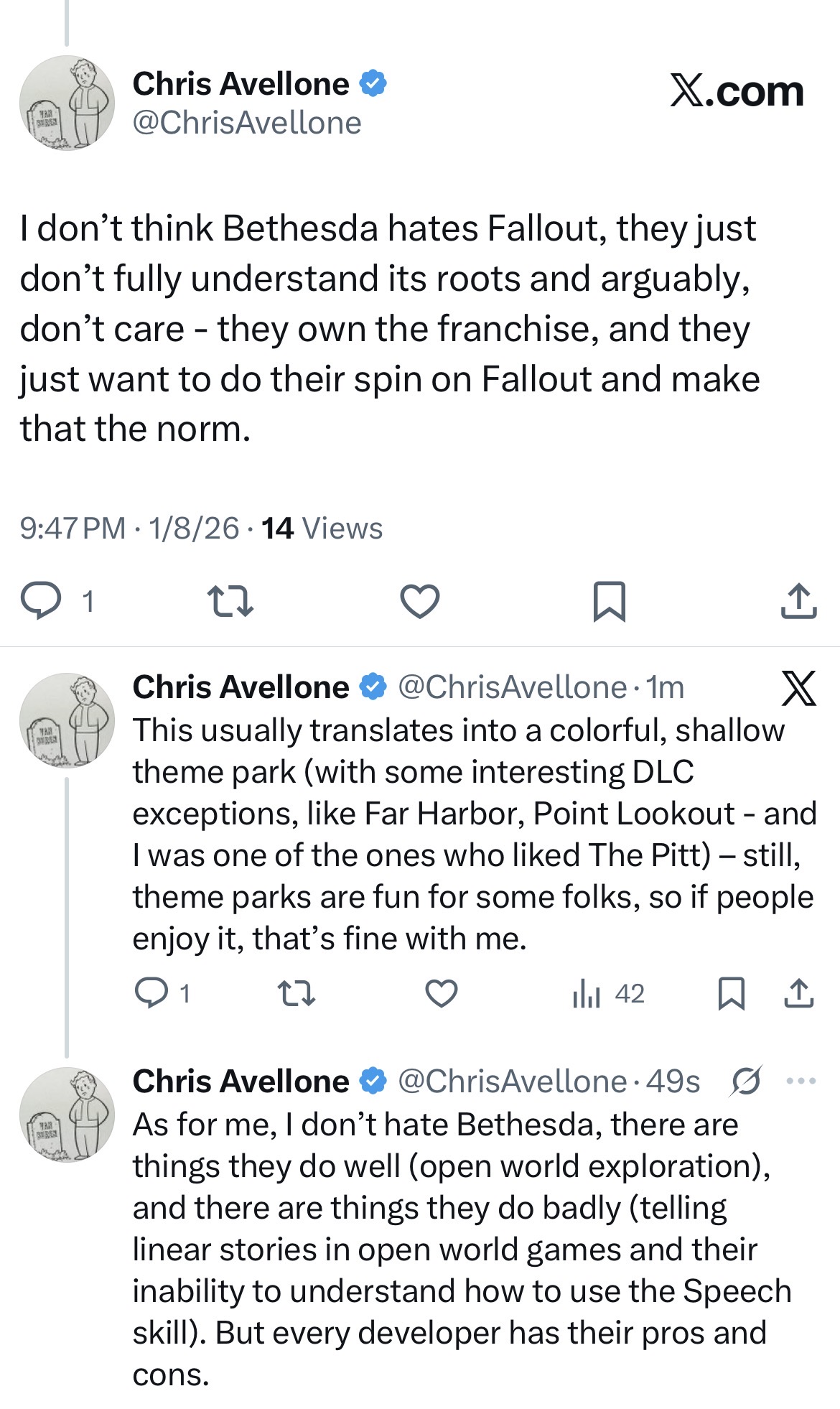
Task: Tap avatar beside the theme park reply
Action: pos(67,720)
